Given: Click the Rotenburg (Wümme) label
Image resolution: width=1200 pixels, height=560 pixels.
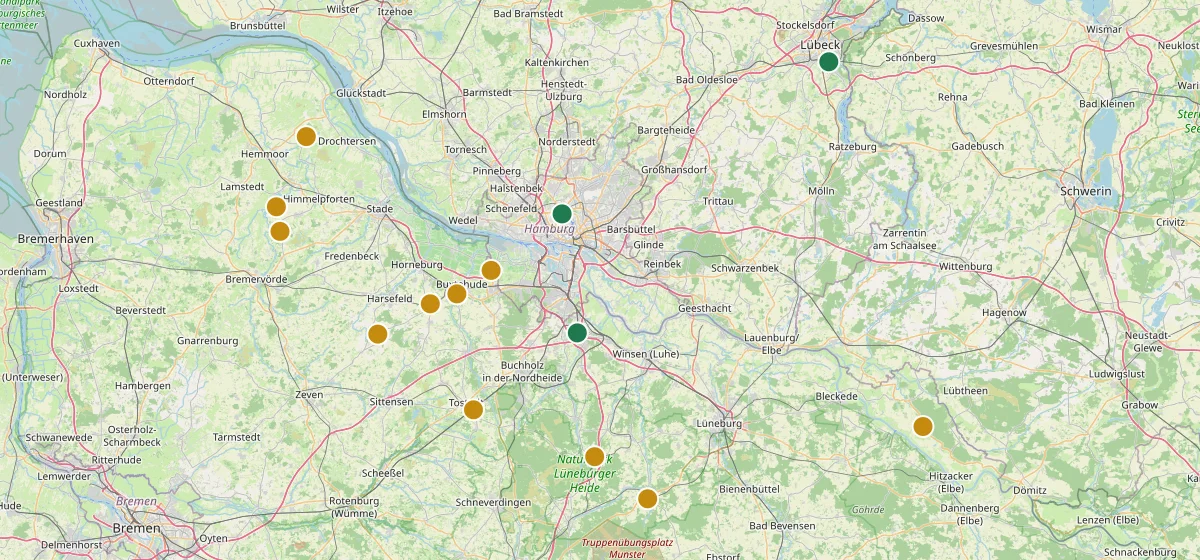Looking at the screenshot, I should (355, 506).
